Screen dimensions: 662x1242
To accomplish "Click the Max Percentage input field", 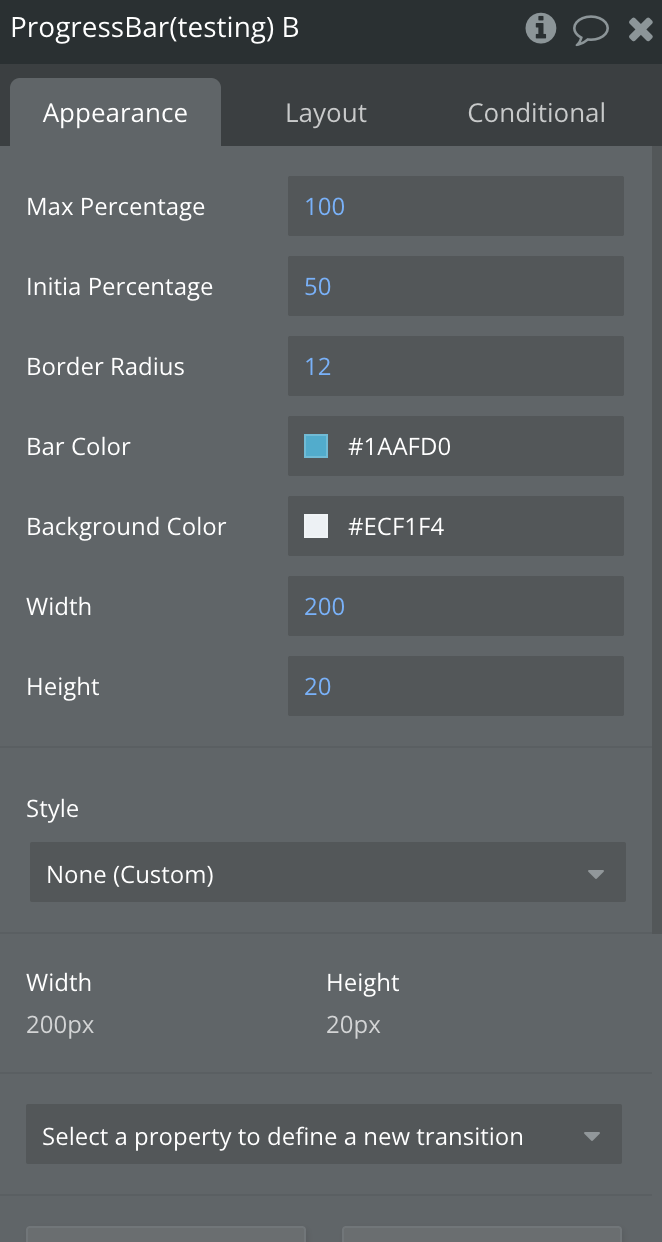I will click(455, 207).
